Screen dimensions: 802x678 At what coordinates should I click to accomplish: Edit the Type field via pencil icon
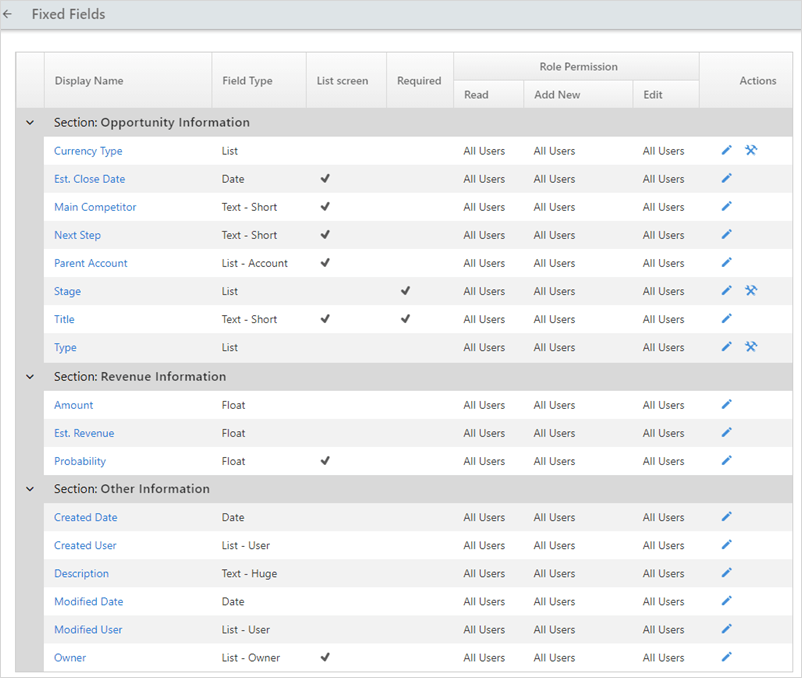point(726,347)
